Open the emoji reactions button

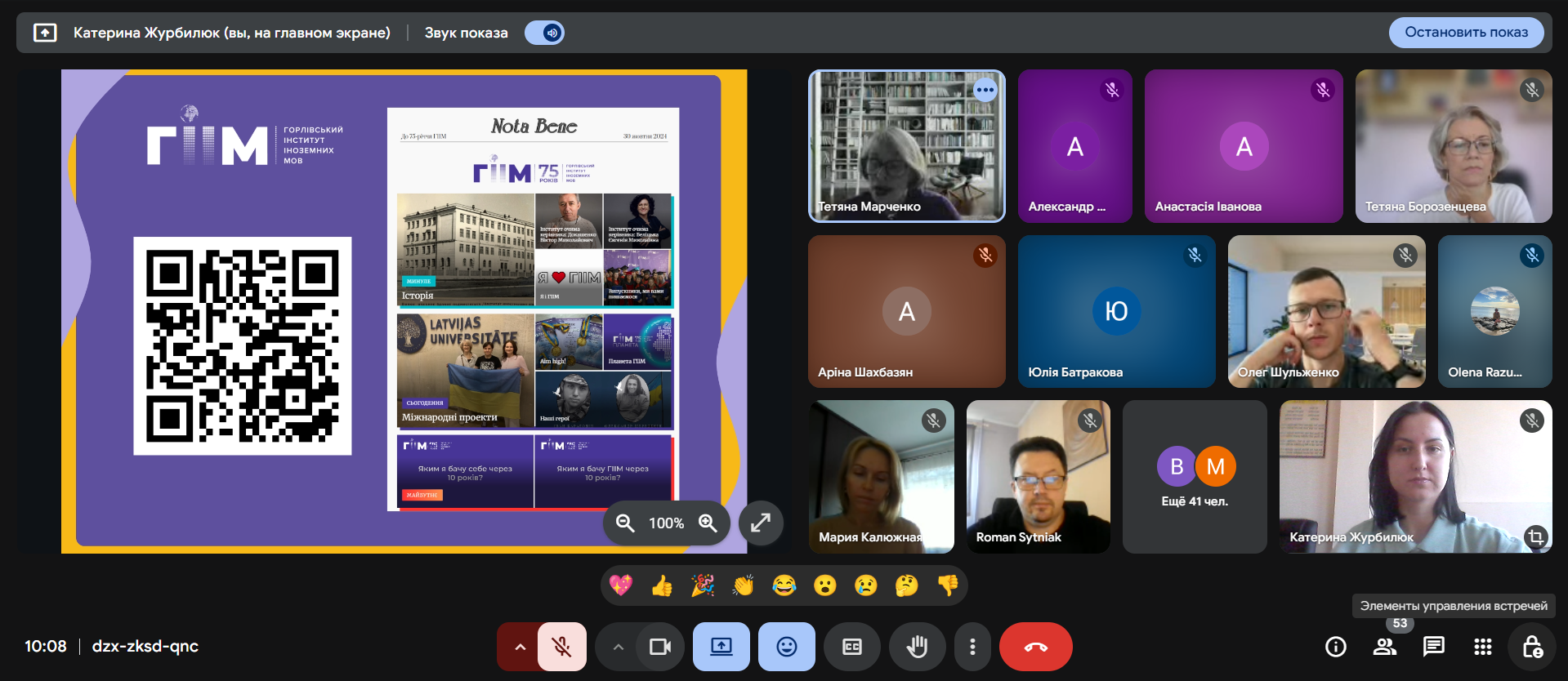(786, 647)
